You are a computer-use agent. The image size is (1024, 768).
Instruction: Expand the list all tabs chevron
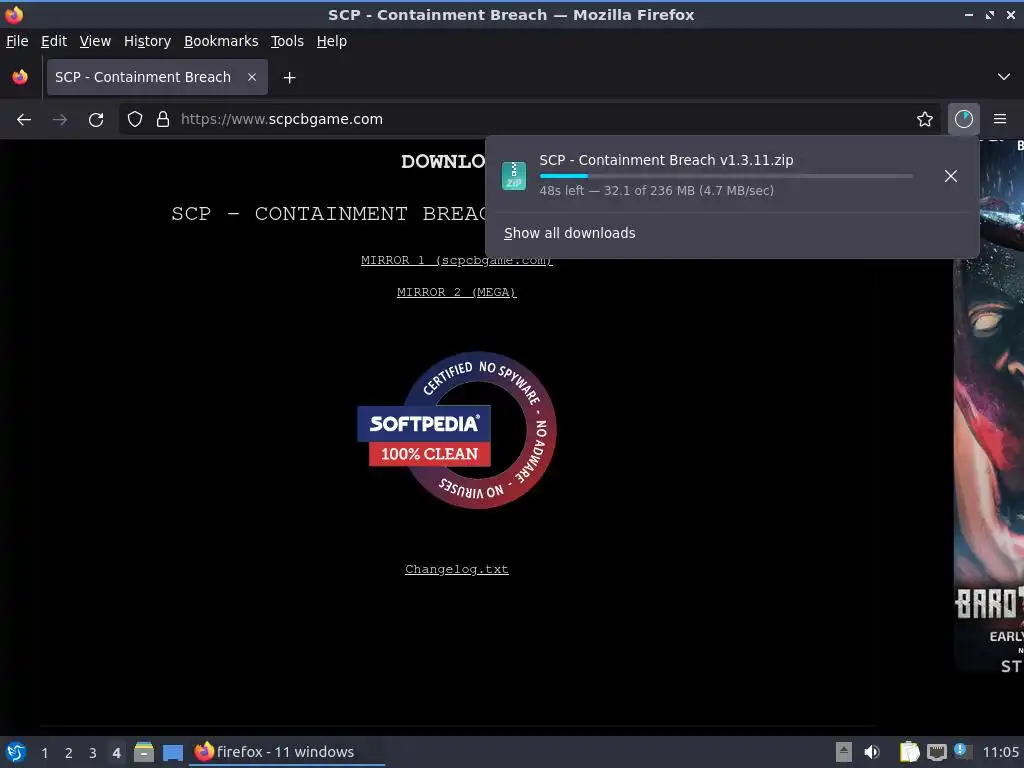coord(1003,77)
